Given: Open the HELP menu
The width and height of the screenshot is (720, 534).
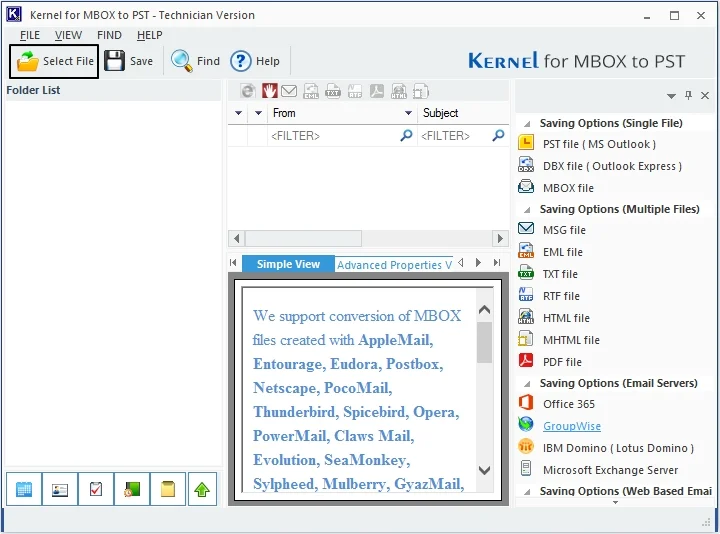Looking at the screenshot, I should pyautogui.click(x=150, y=35).
